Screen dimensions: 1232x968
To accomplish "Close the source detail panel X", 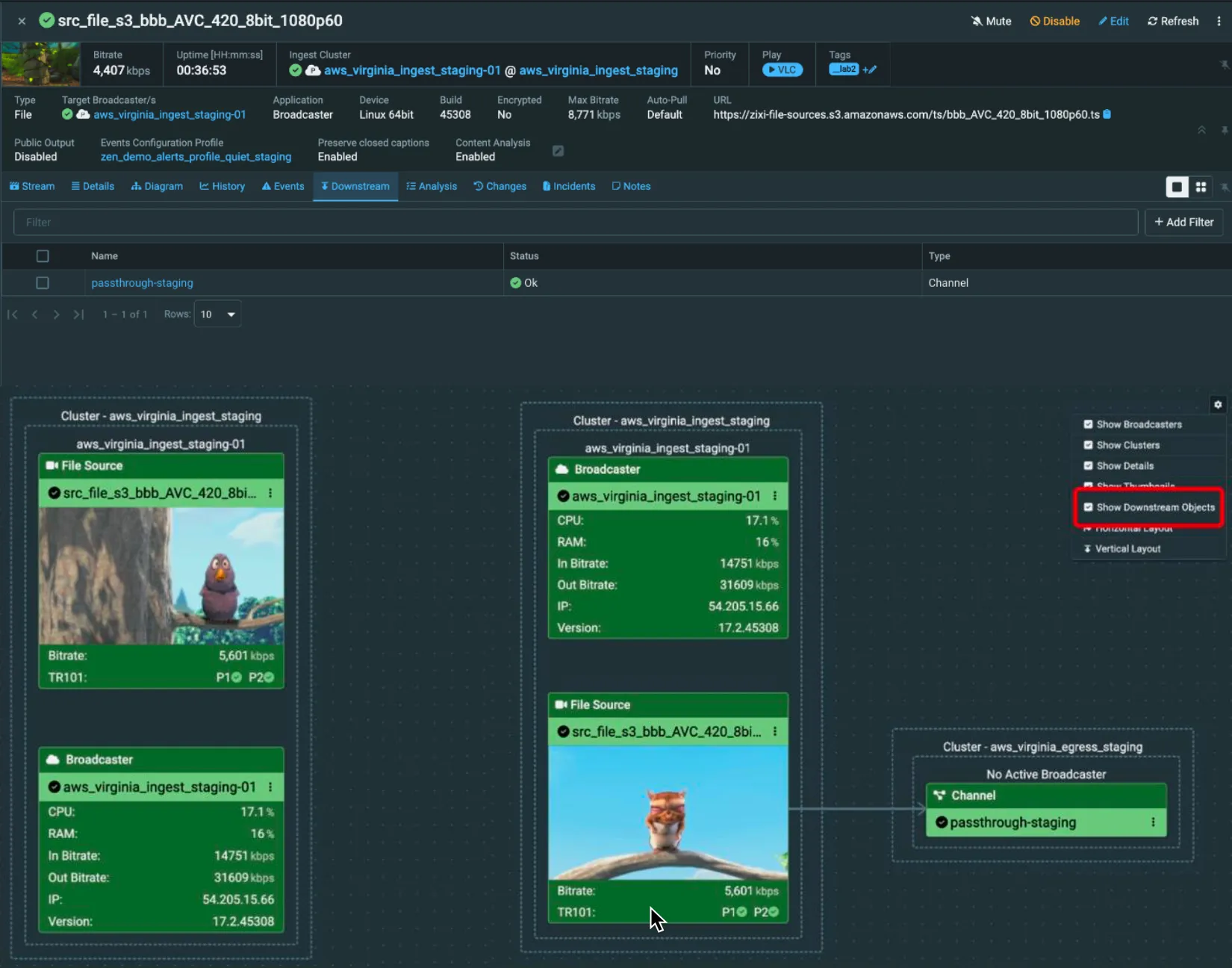I will pyautogui.click(x=22, y=21).
